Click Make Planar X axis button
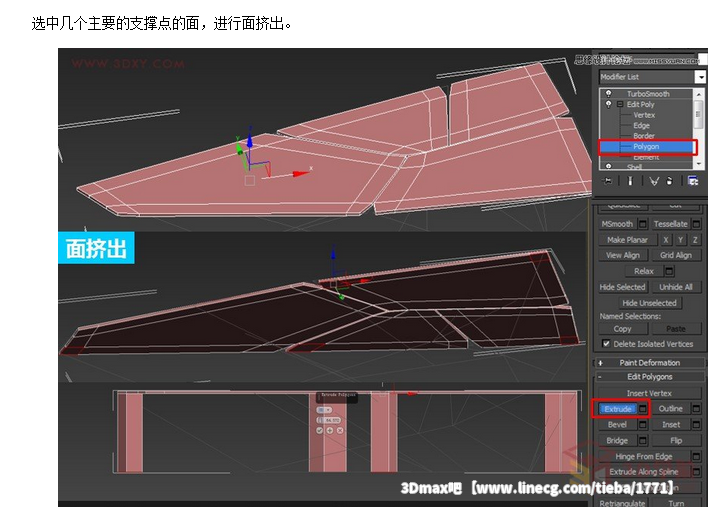This screenshot has height=507, width=713. click(666, 240)
